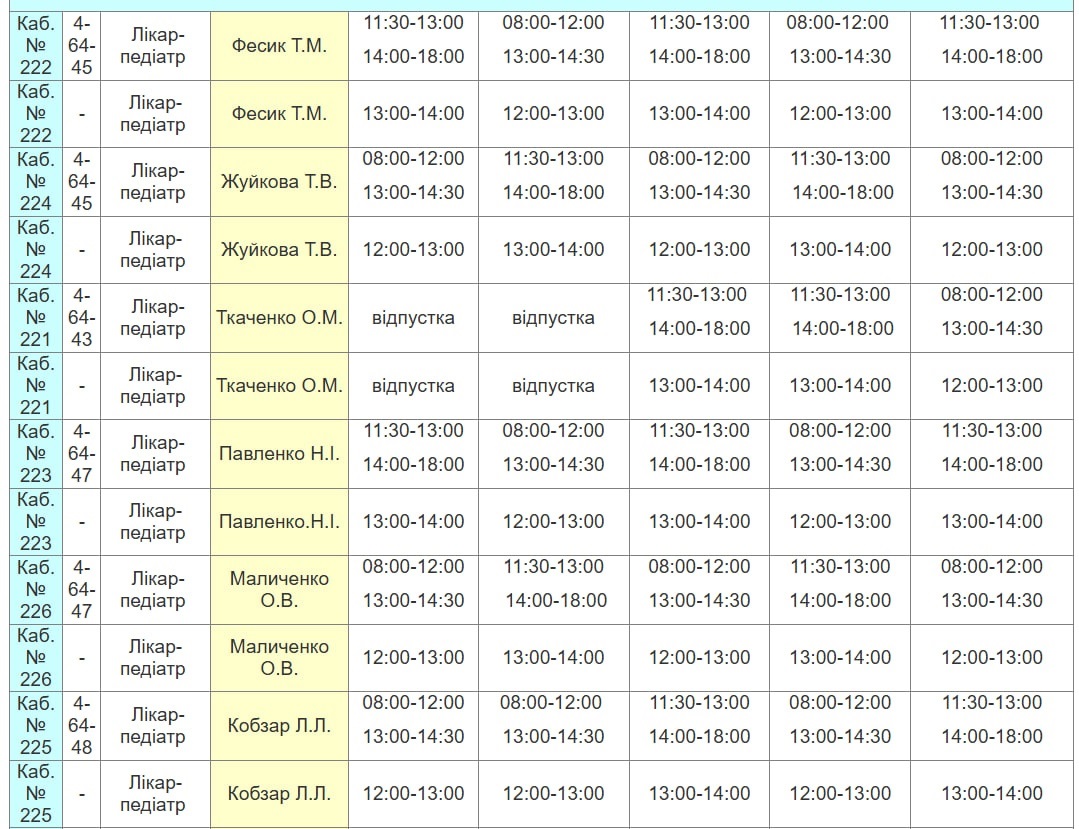
Task: Click 'Ткаченко О.М.' in the row with phone 4-64-43
Action: click(279, 318)
